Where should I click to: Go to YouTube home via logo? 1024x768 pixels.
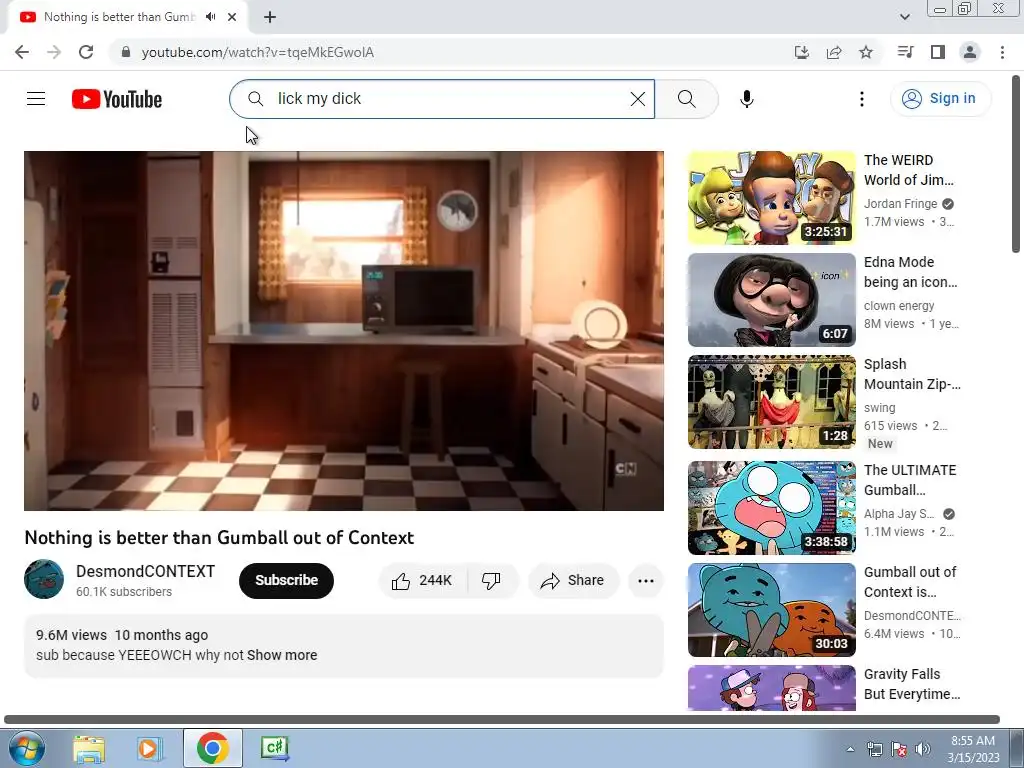pos(117,99)
